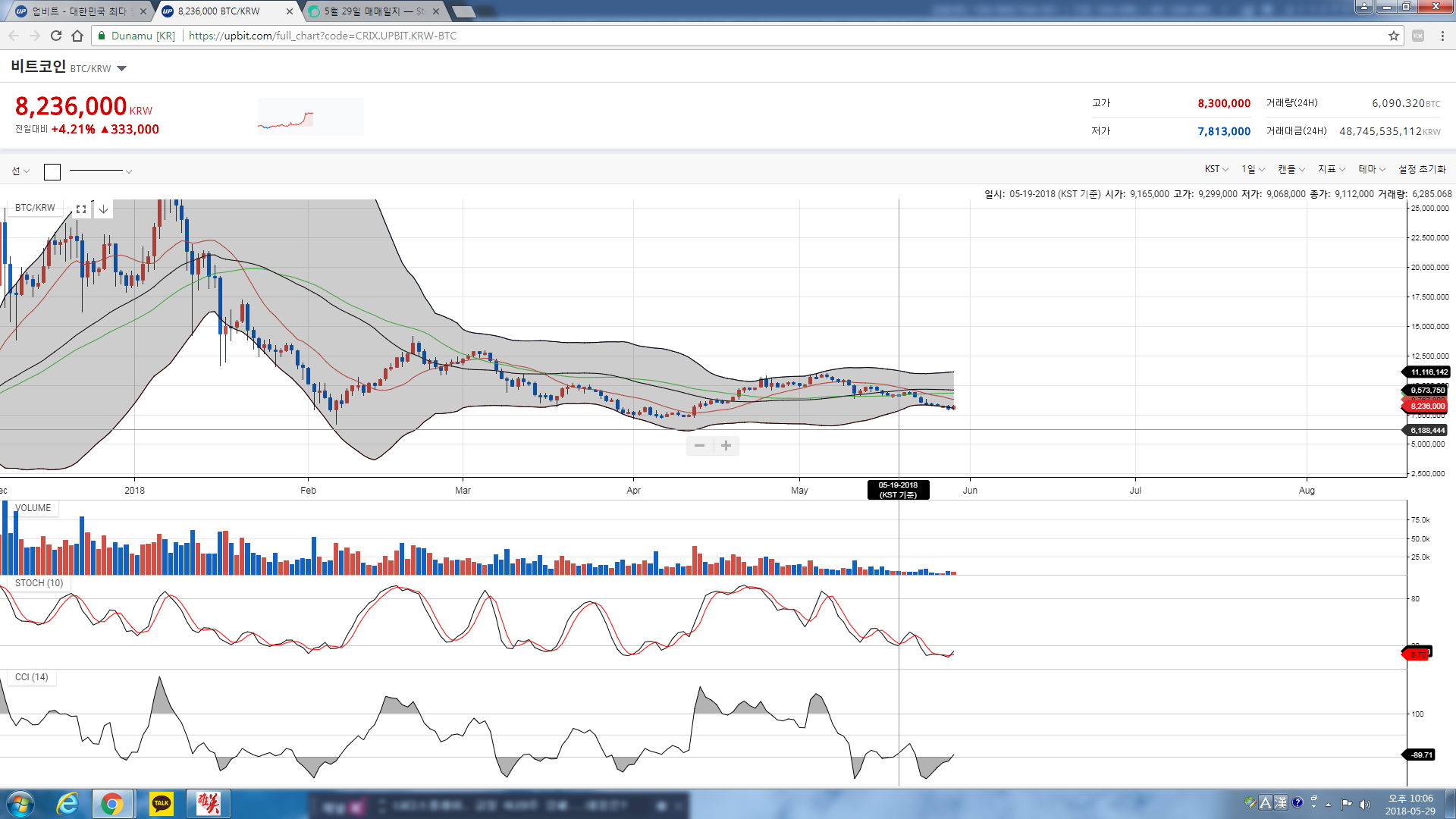Expand the KST timezone dropdown
Image resolution: width=1456 pixels, height=819 pixels.
coord(1216,169)
